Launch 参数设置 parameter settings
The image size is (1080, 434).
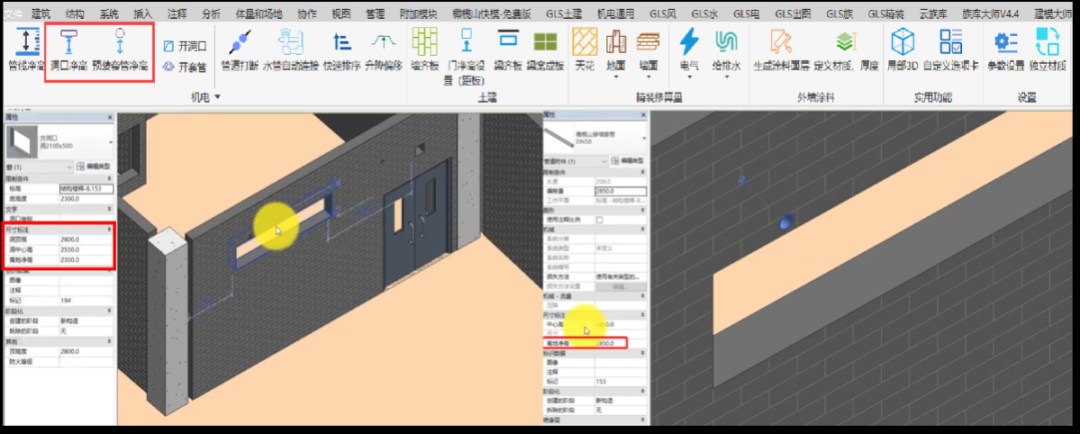(1005, 51)
